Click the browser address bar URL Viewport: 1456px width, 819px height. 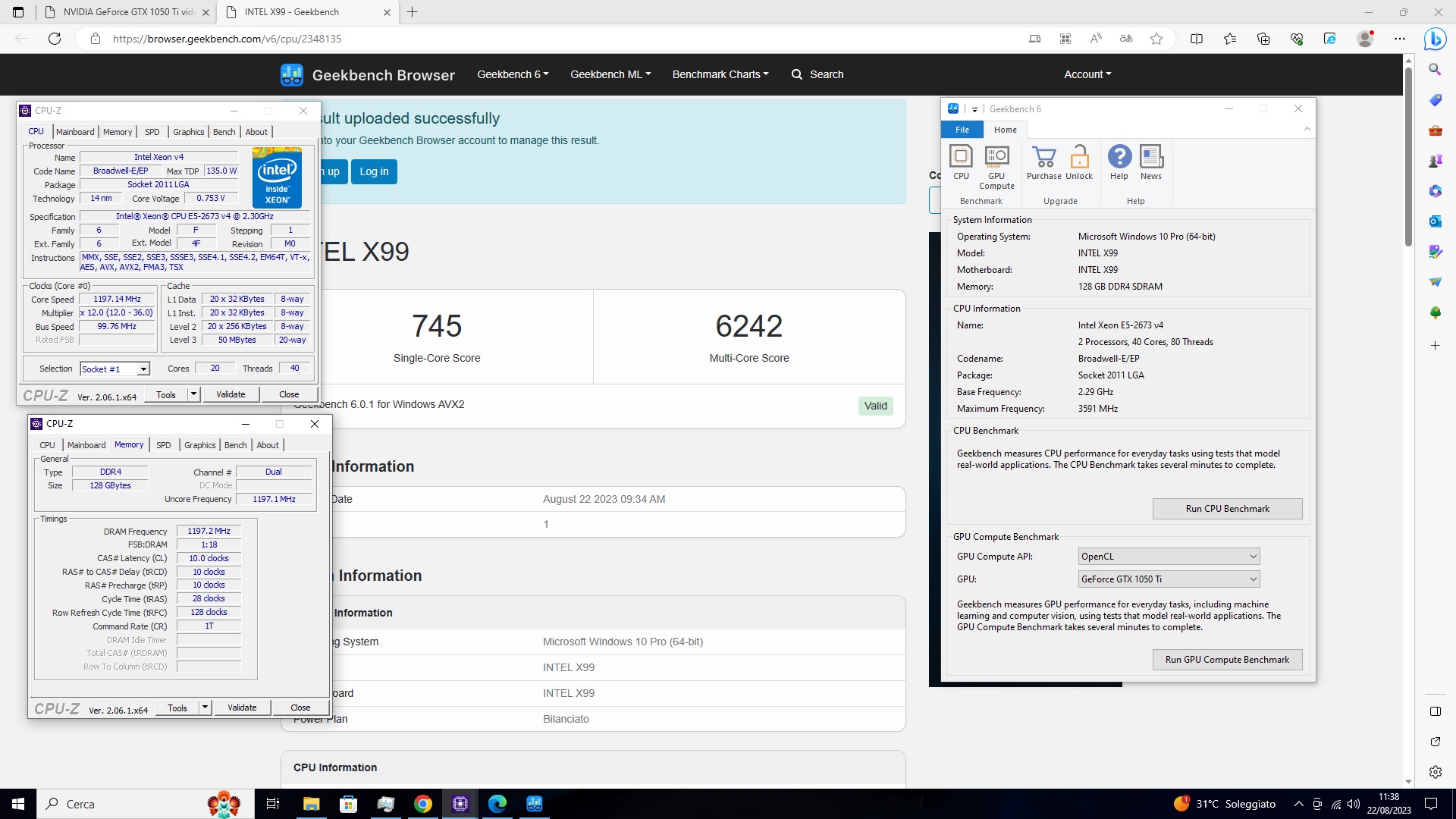(x=227, y=39)
